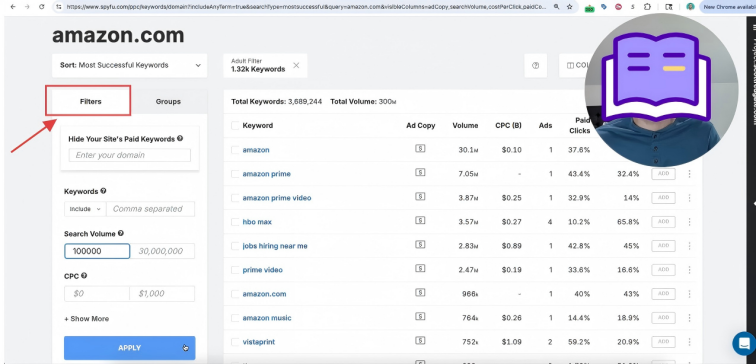756x364 pixels.
Task: Check the box for amazon prime video
Action: (235, 198)
